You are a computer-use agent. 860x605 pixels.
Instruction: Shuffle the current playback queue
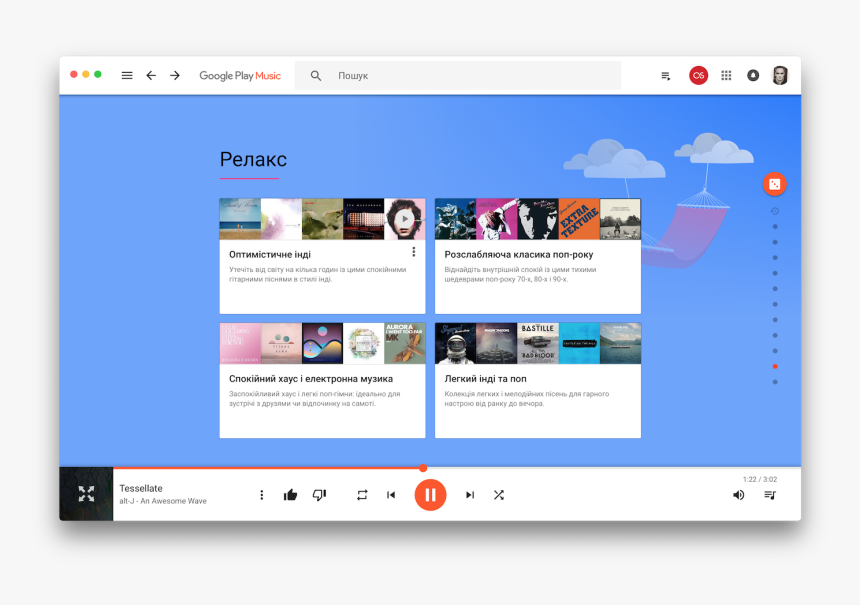[499, 494]
